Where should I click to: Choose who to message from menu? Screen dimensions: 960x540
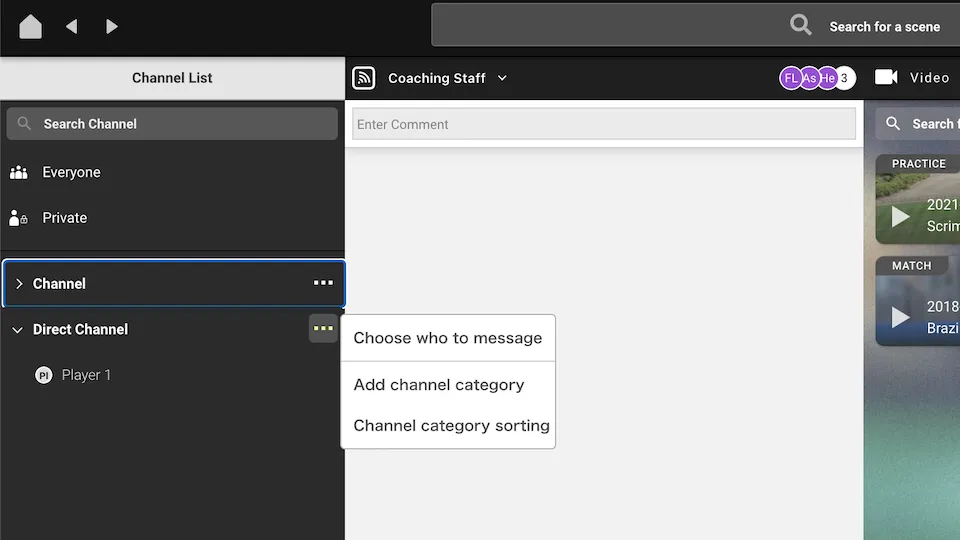click(x=448, y=338)
